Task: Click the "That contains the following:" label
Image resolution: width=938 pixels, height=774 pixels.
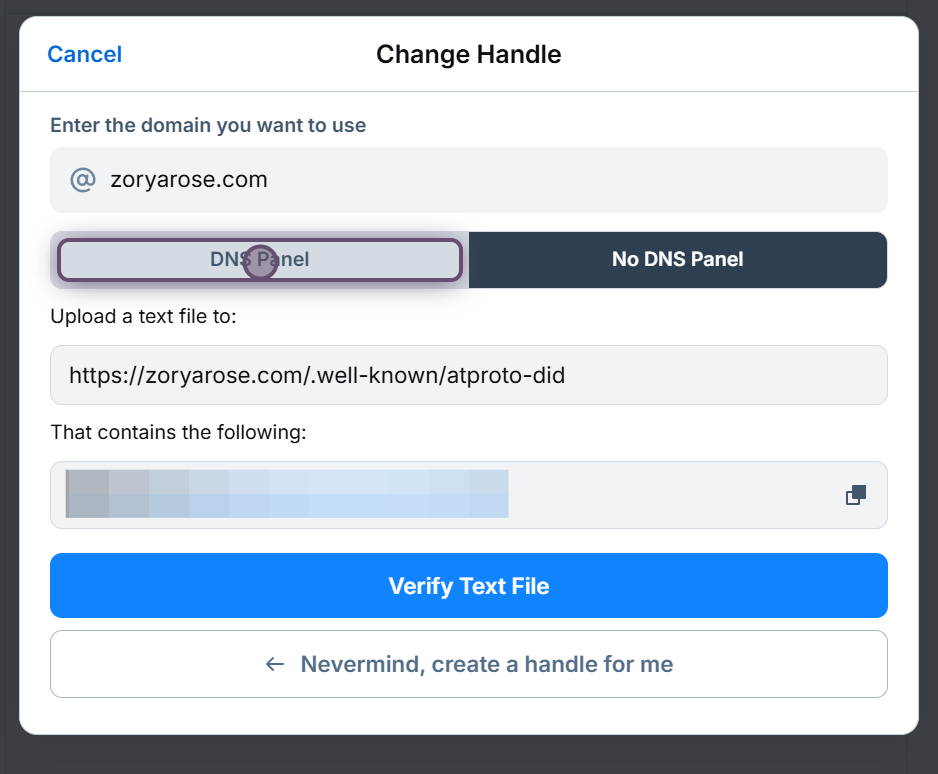Action: click(x=178, y=433)
